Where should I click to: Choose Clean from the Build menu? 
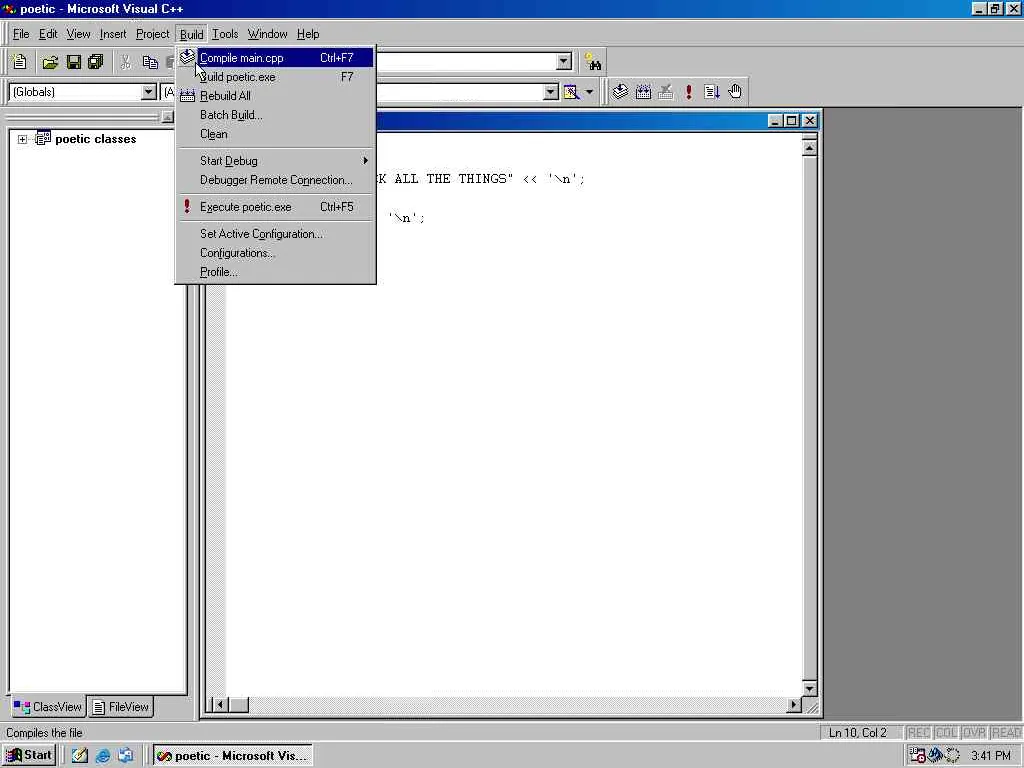(276, 134)
